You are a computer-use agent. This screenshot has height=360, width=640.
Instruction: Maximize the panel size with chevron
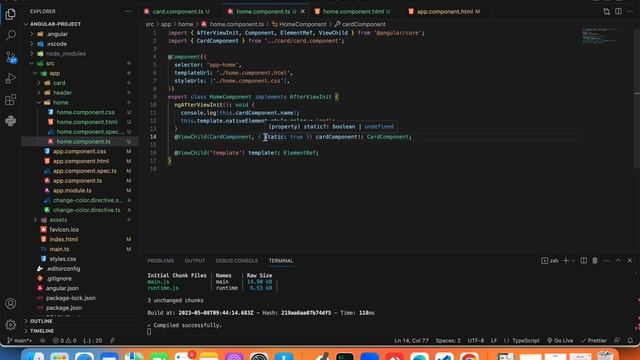[618, 260]
